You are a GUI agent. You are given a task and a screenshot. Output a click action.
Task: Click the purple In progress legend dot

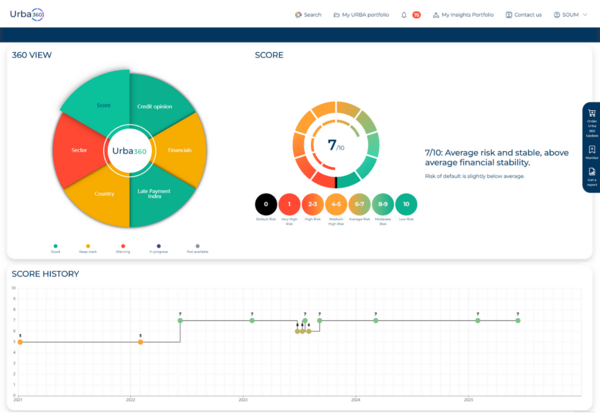click(x=159, y=246)
